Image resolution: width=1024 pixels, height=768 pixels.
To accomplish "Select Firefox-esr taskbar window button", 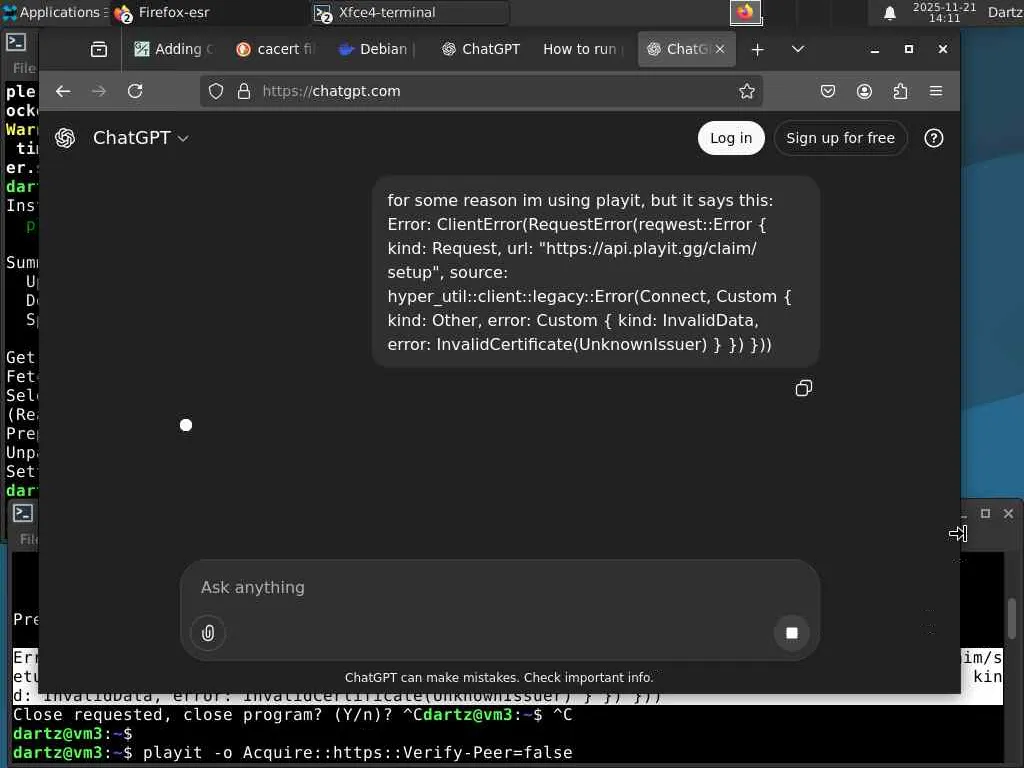I will coord(208,12).
